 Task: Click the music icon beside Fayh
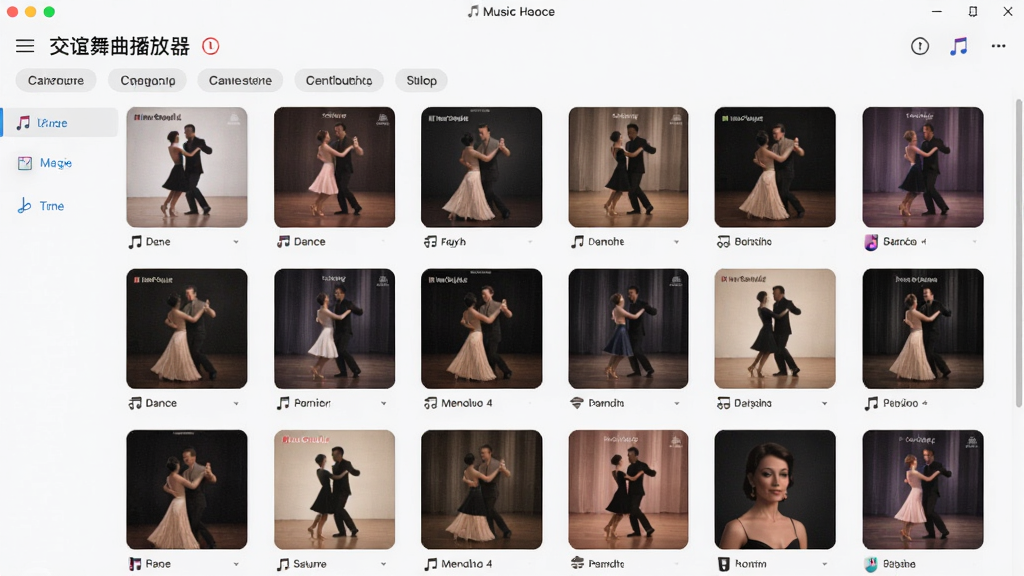430,242
